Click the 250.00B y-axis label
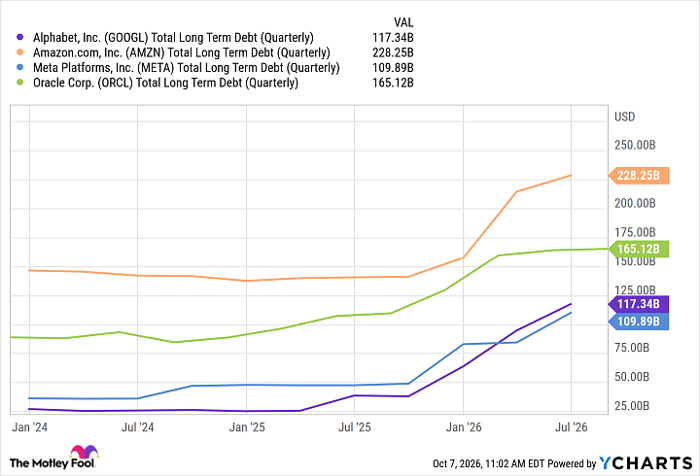The height and width of the screenshot is (476, 700). 635,145
